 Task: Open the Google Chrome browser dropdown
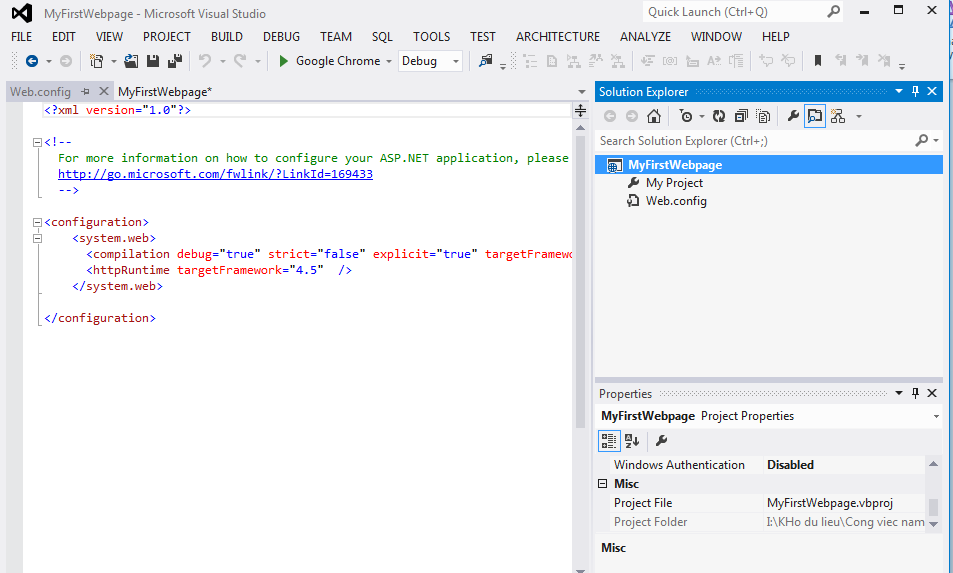point(389,61)
